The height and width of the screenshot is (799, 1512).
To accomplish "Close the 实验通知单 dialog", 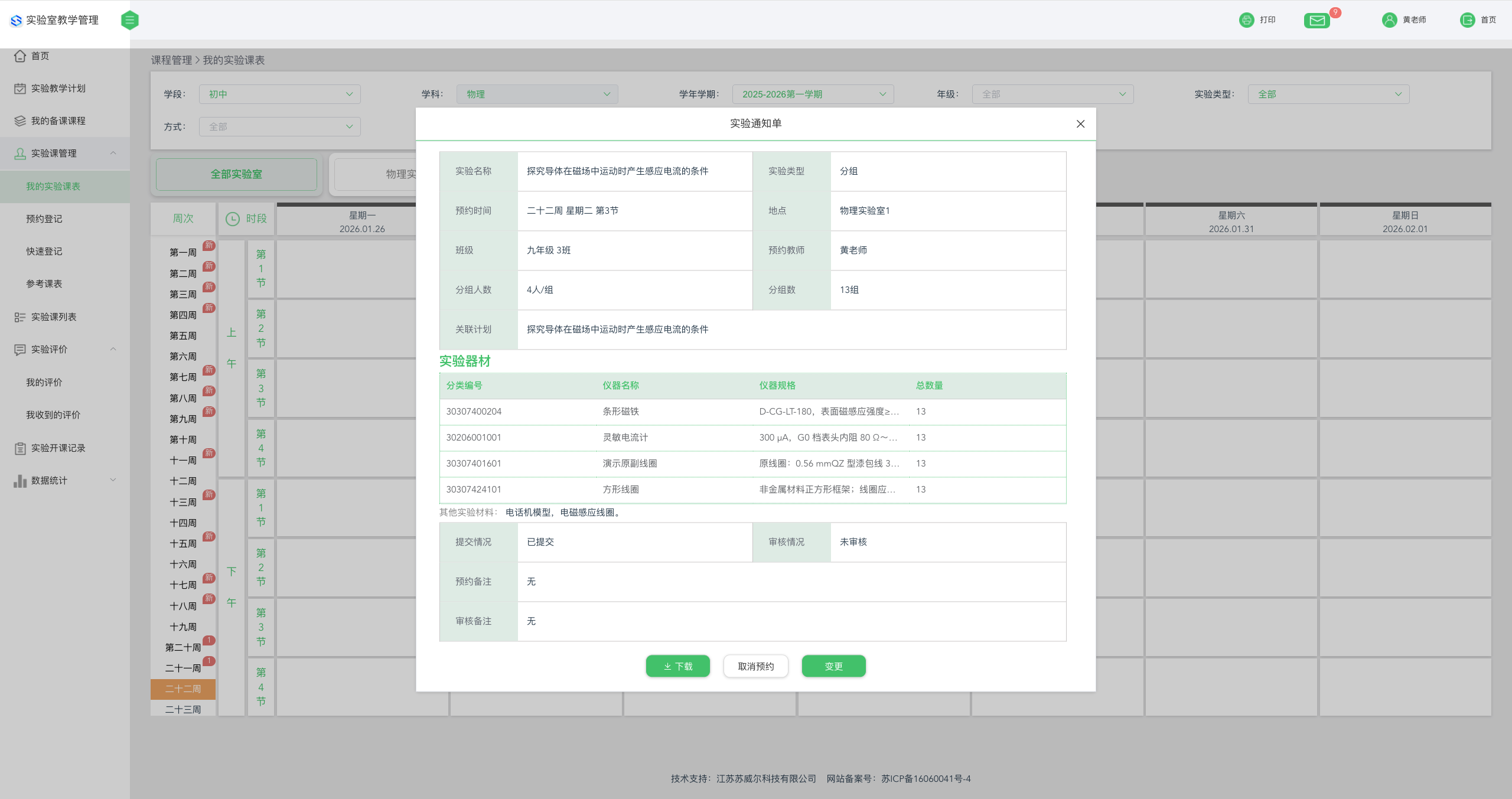I will (x=1080, y=124).
